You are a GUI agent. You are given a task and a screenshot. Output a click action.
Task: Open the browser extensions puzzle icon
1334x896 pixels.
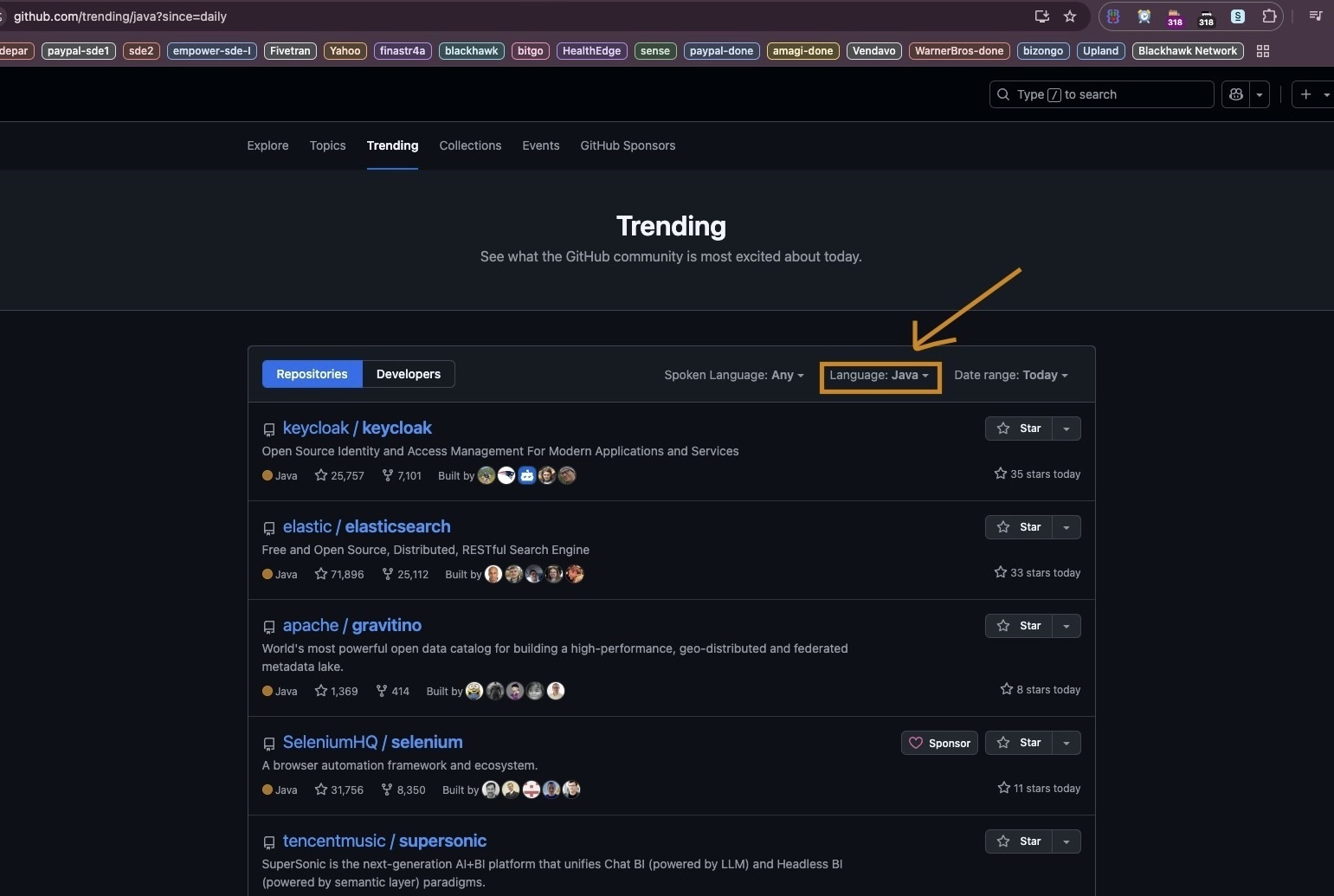(1269, 16)
